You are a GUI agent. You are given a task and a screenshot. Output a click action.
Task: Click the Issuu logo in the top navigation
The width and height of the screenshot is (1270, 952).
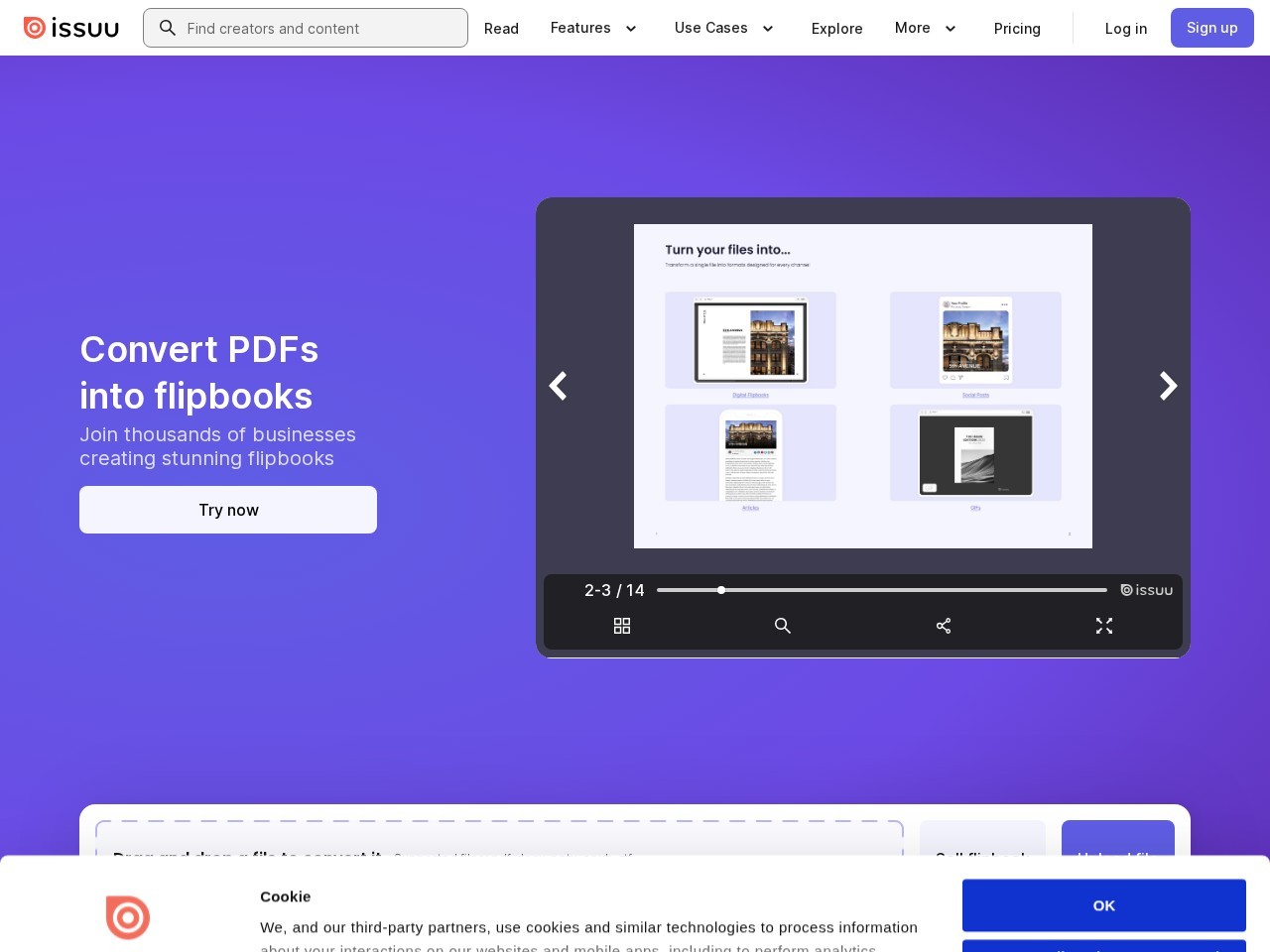(x=70, y=28)
